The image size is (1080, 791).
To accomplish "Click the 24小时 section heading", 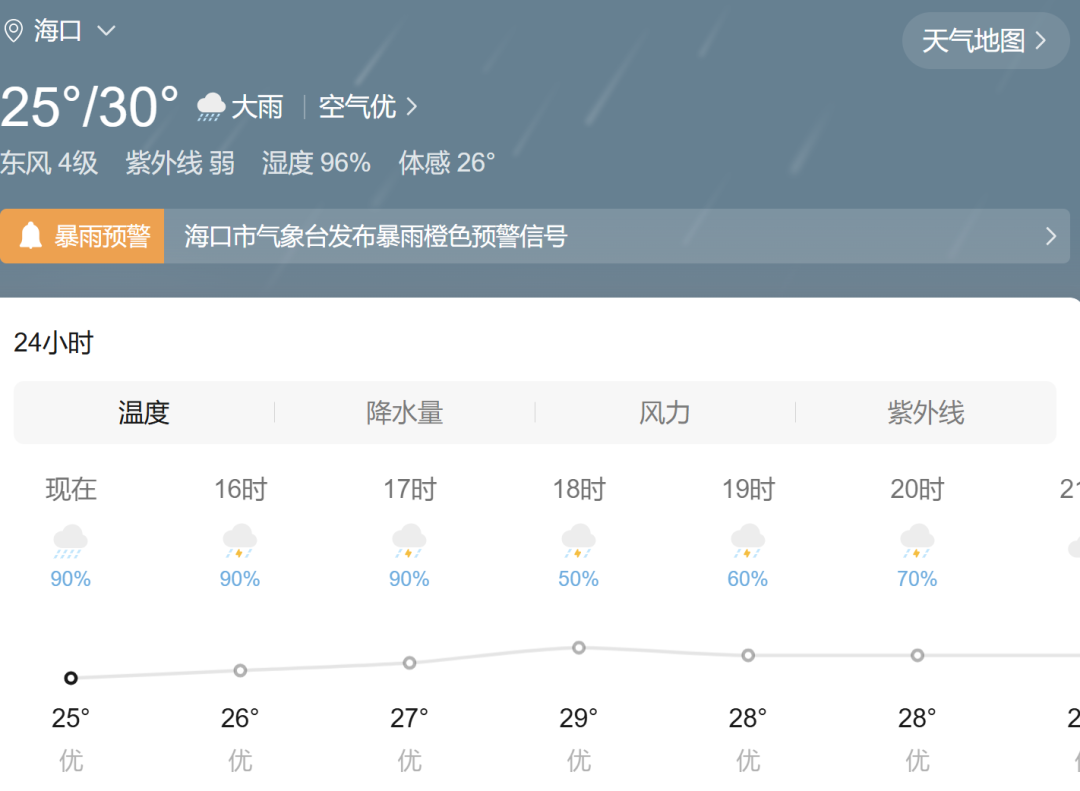I will (x=54, y=342).
